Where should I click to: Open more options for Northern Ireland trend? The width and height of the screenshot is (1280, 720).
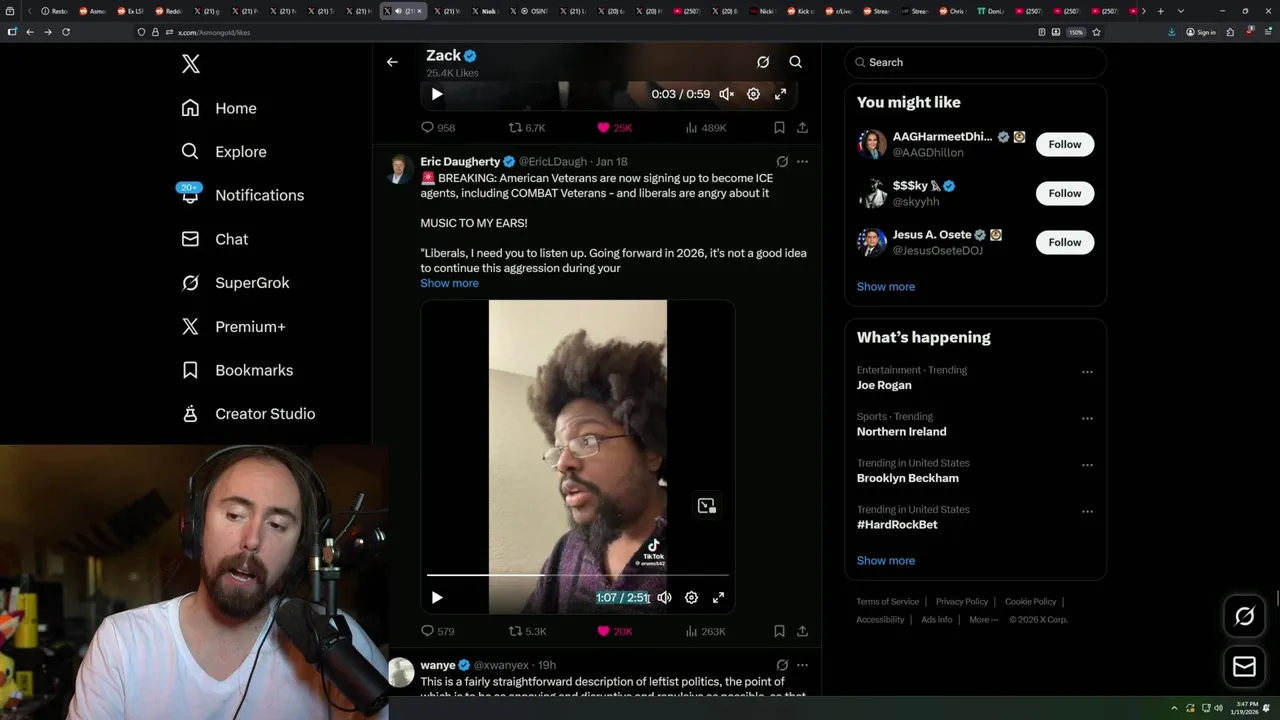pyautogui.click(x=1087, y=418)
